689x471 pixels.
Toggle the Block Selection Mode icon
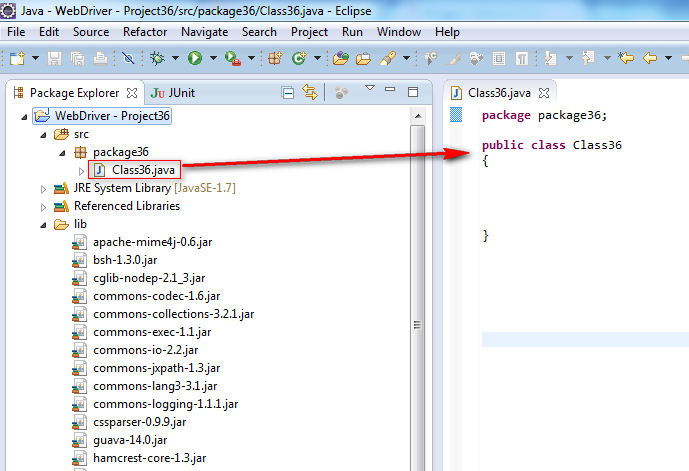coord(499,58)
